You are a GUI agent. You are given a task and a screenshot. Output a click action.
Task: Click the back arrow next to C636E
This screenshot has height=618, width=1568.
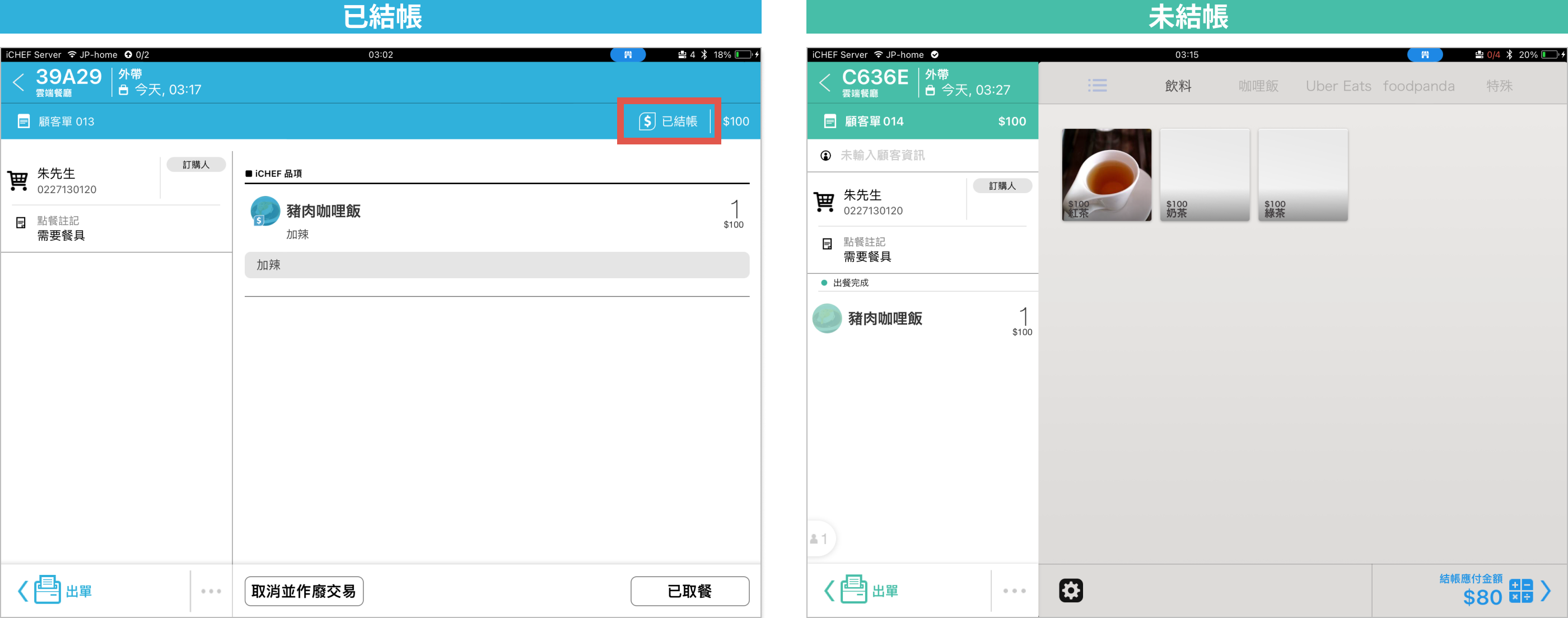[x=825, y=82]
